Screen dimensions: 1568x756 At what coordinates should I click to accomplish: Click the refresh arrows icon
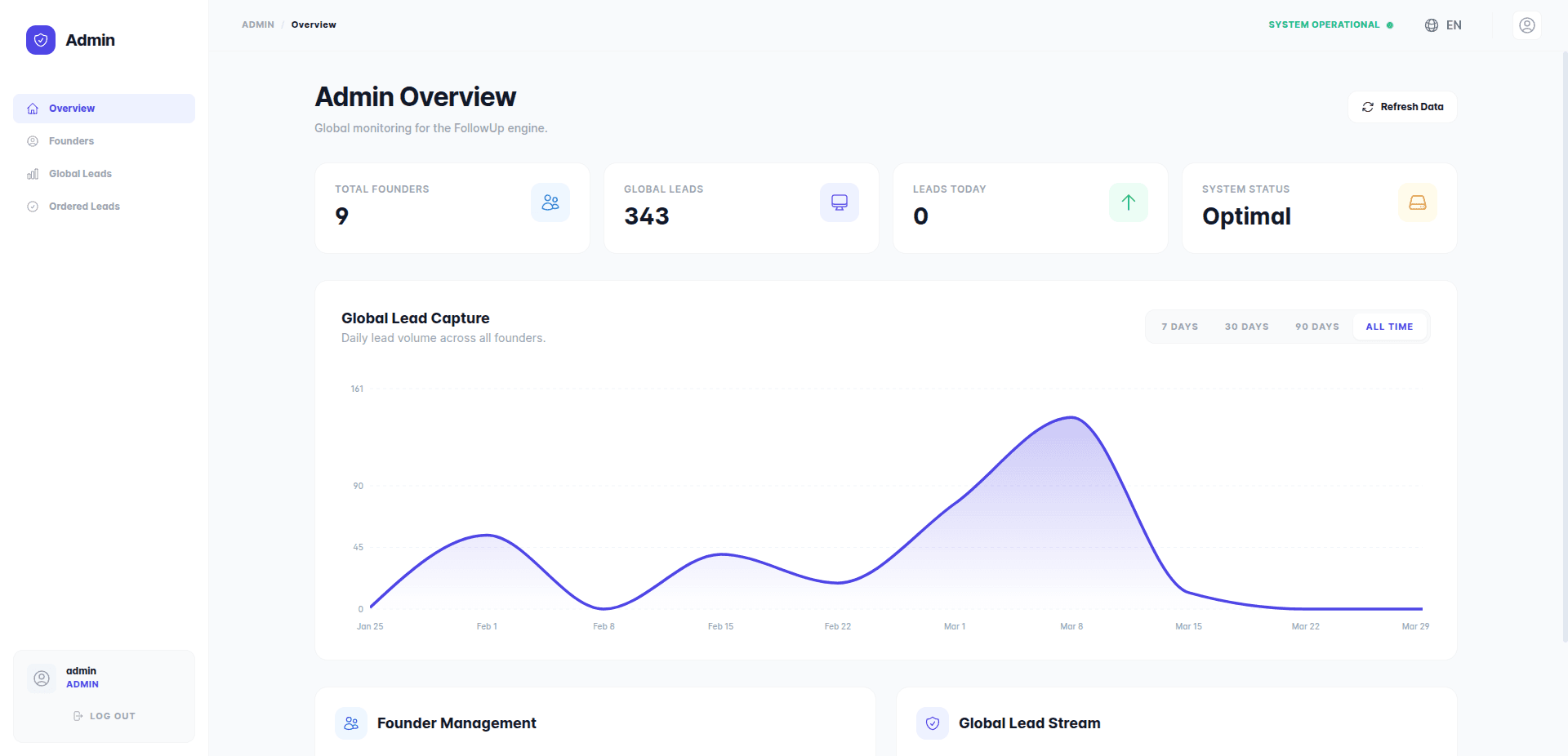[1368, 107]
